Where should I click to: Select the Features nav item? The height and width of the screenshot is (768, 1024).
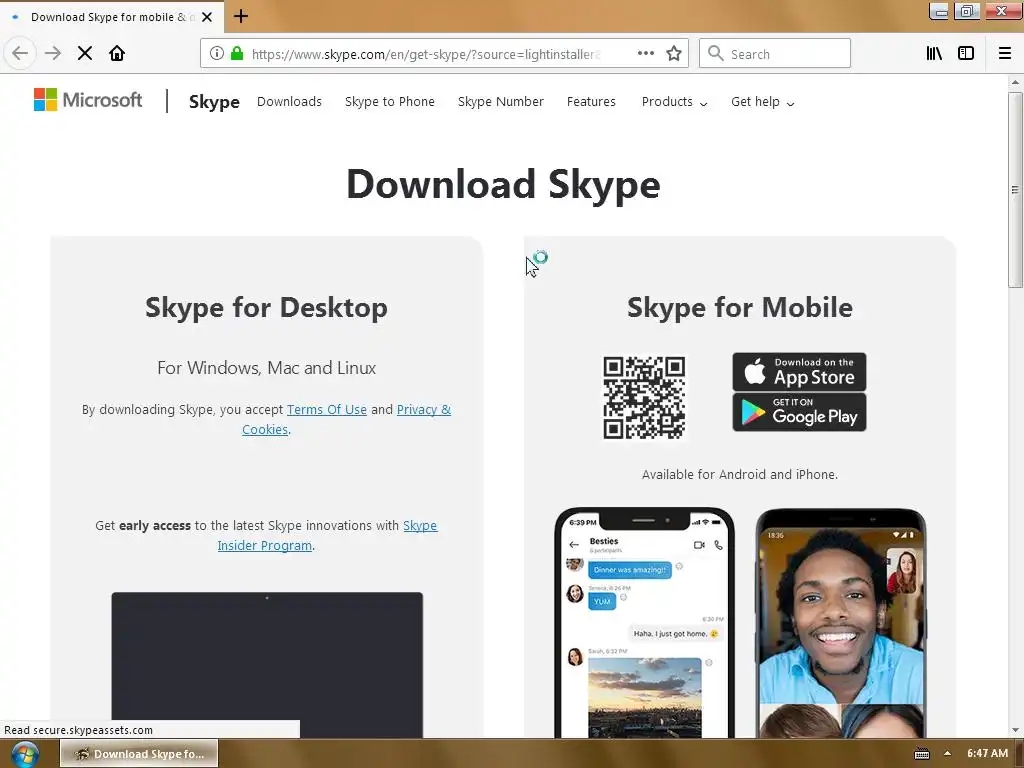(591, 102)
